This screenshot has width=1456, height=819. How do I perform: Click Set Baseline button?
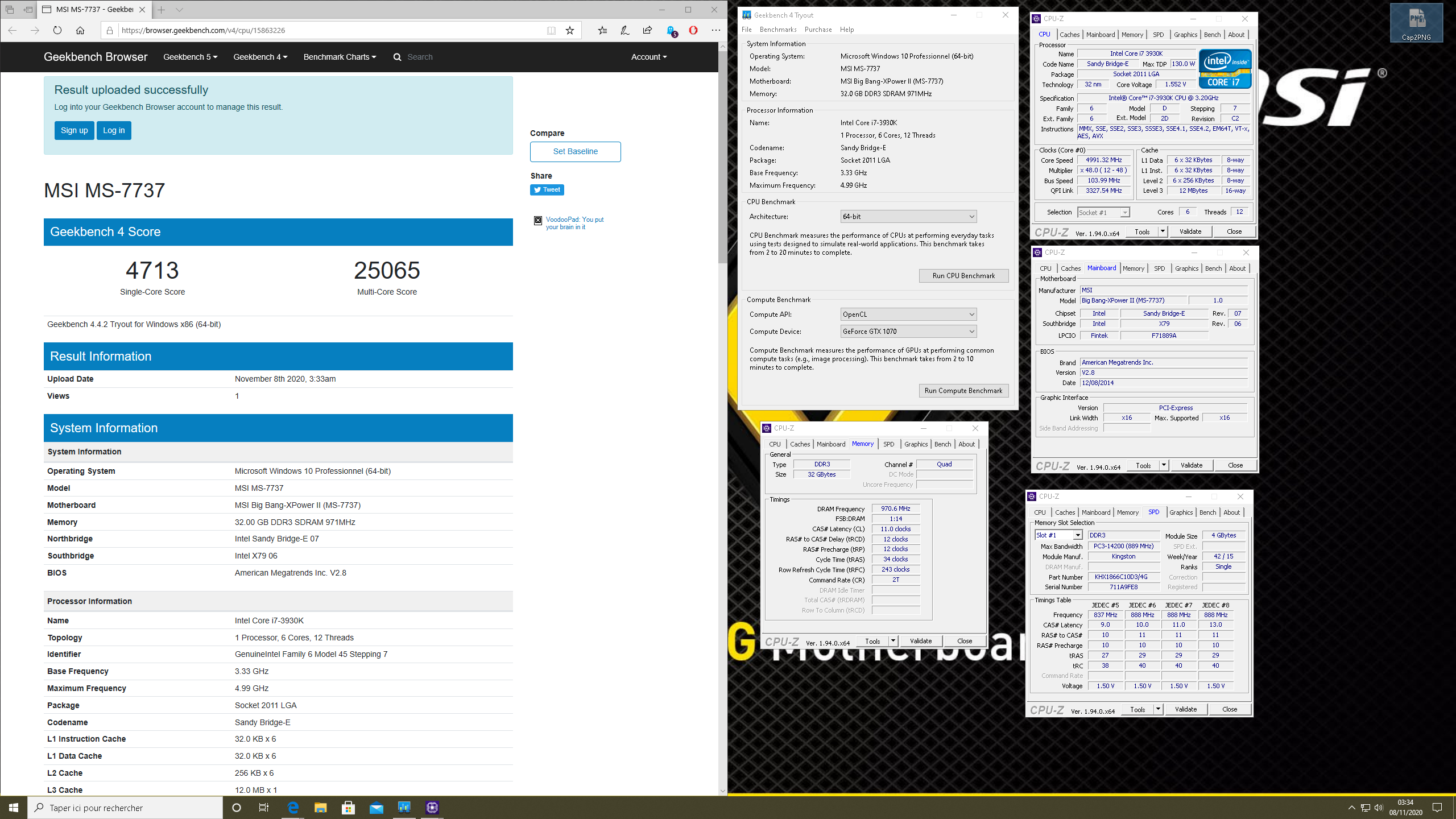coord(575,152)
